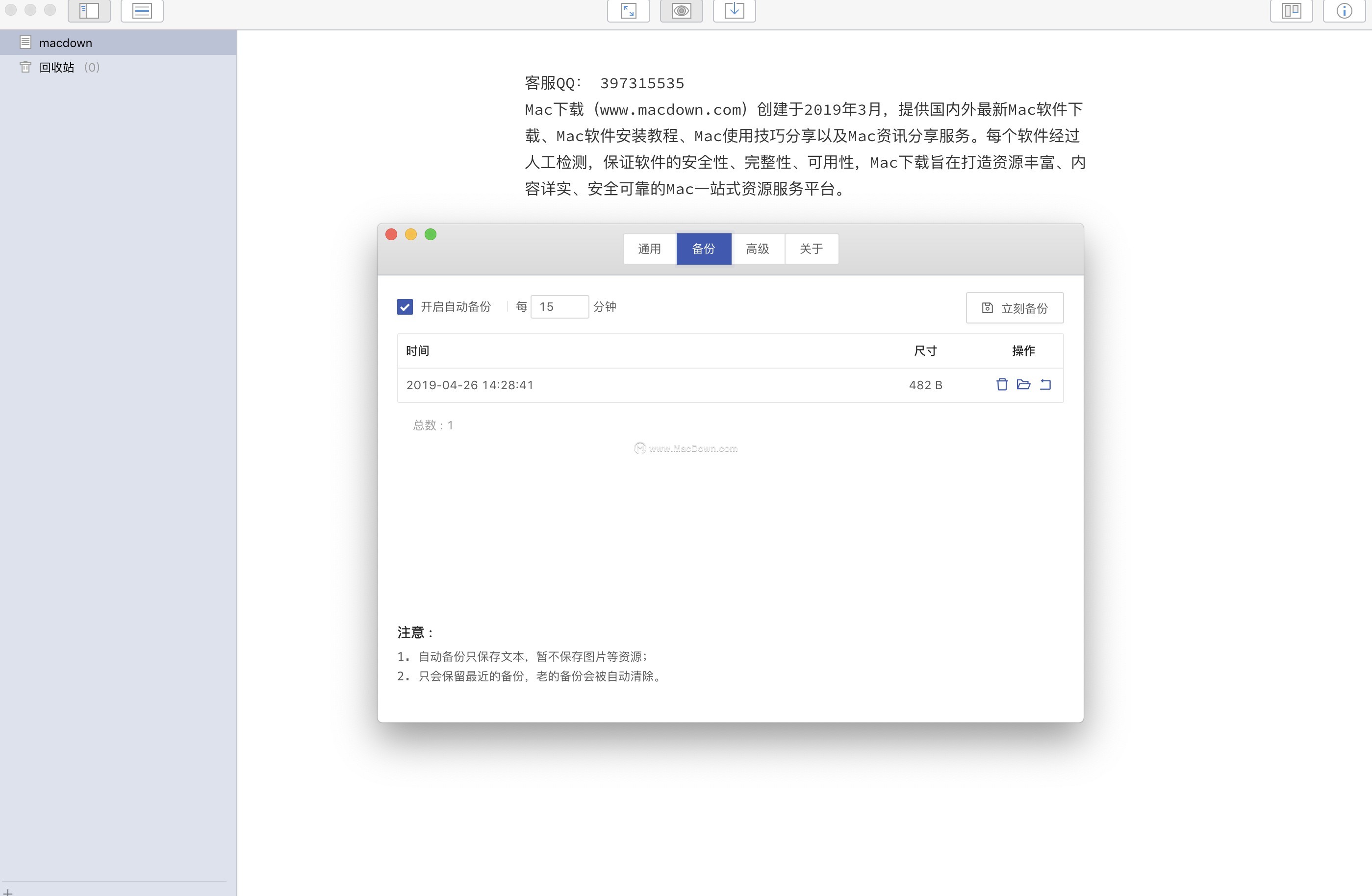1372x896 pixels.
Task: Click the 立刻备份 button
Action: [1015, 308]
